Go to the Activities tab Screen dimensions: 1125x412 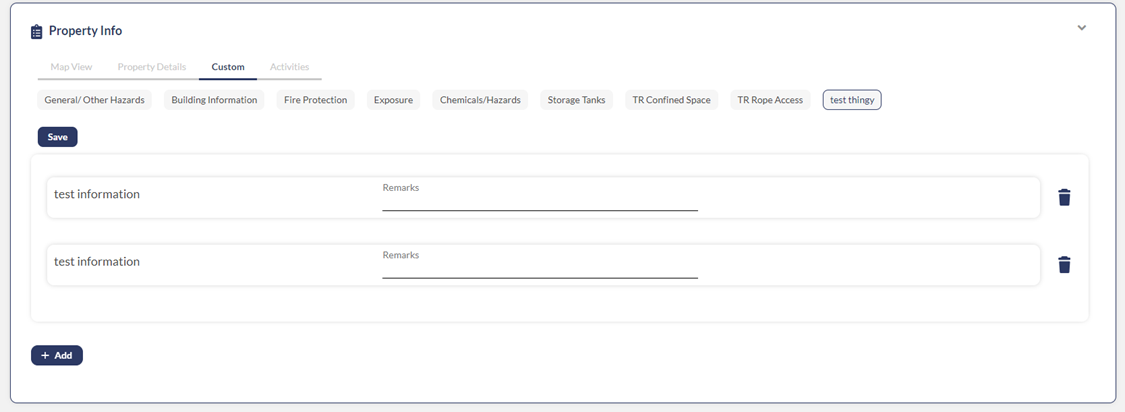tap(289, 67)
